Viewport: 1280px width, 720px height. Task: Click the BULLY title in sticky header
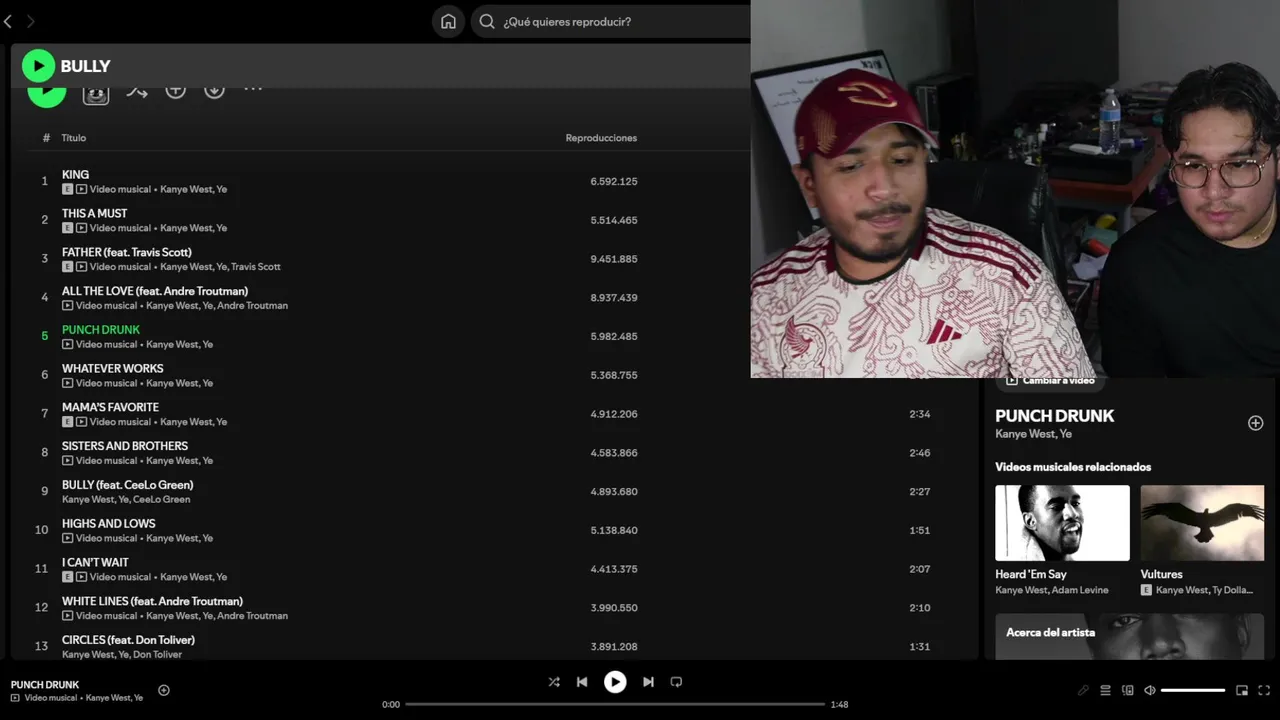tap(85, 66)
